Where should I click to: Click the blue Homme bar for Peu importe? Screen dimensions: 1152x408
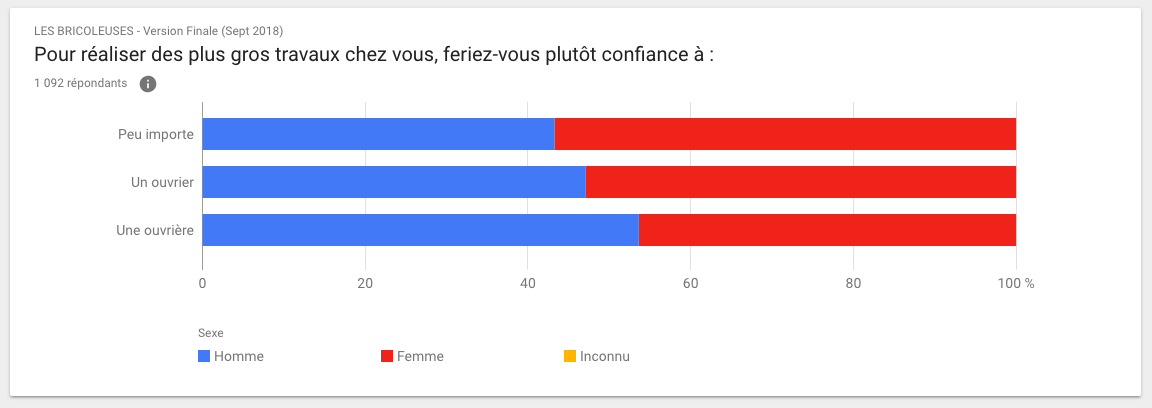(378, 134)
